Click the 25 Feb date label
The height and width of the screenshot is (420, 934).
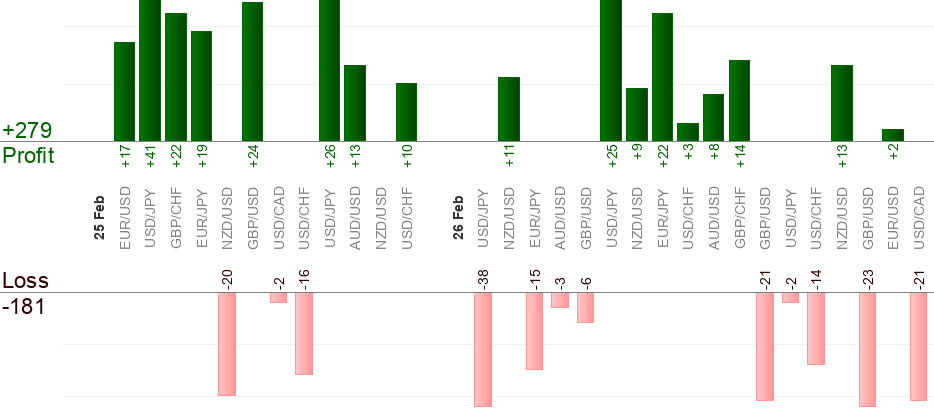99,217
